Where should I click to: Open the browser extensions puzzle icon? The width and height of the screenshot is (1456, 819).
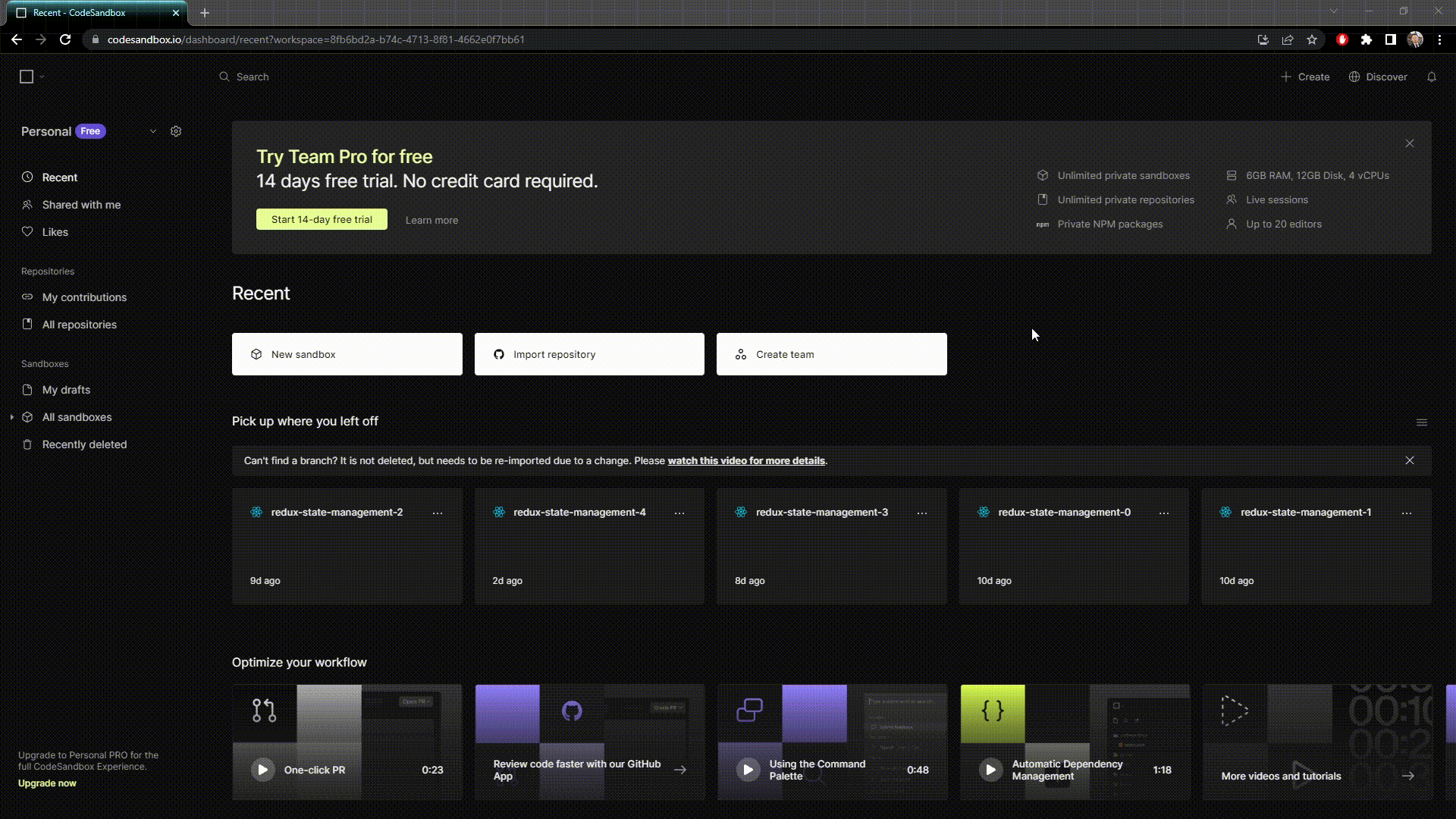(1367, 39)
